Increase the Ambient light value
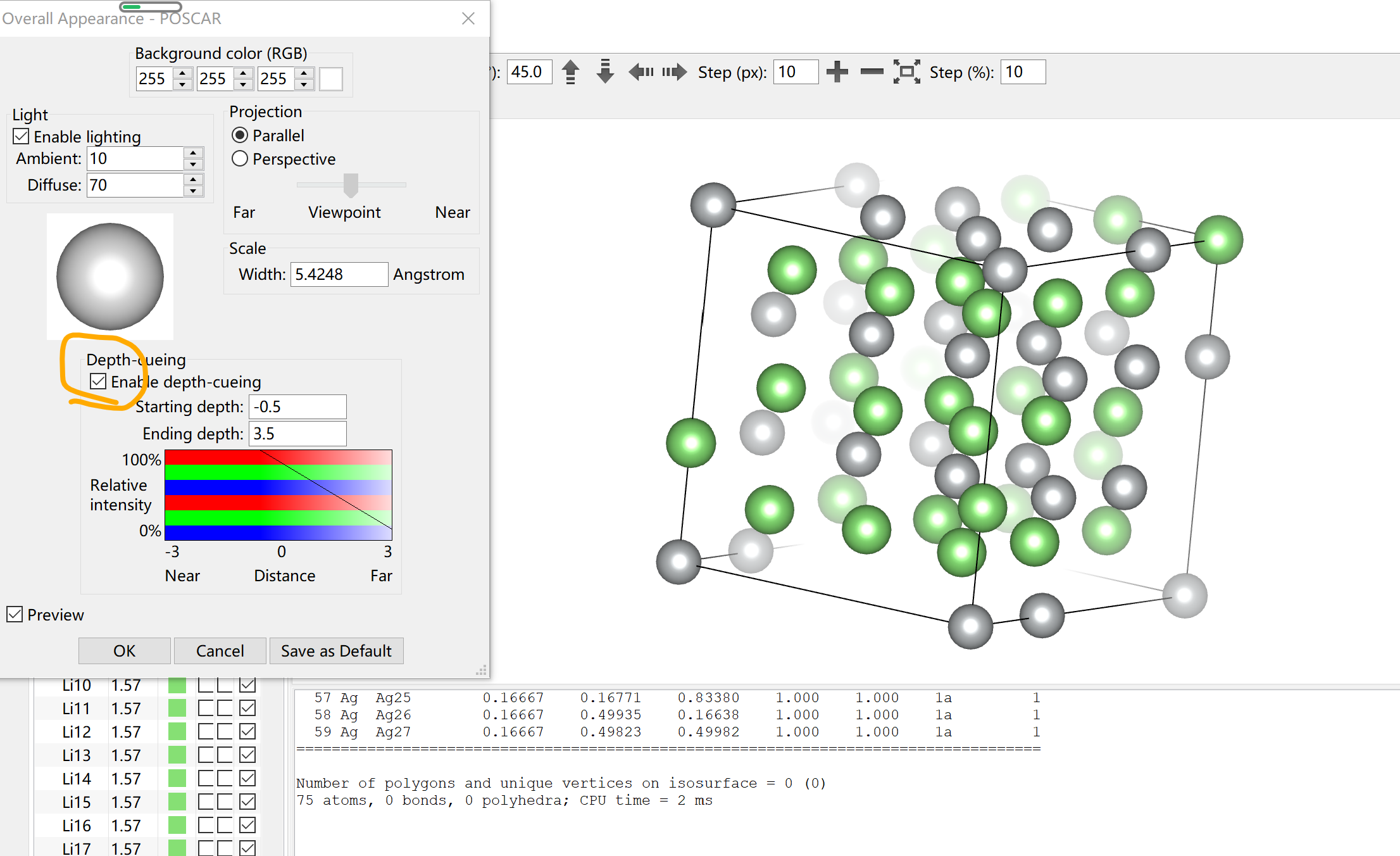 193,153
